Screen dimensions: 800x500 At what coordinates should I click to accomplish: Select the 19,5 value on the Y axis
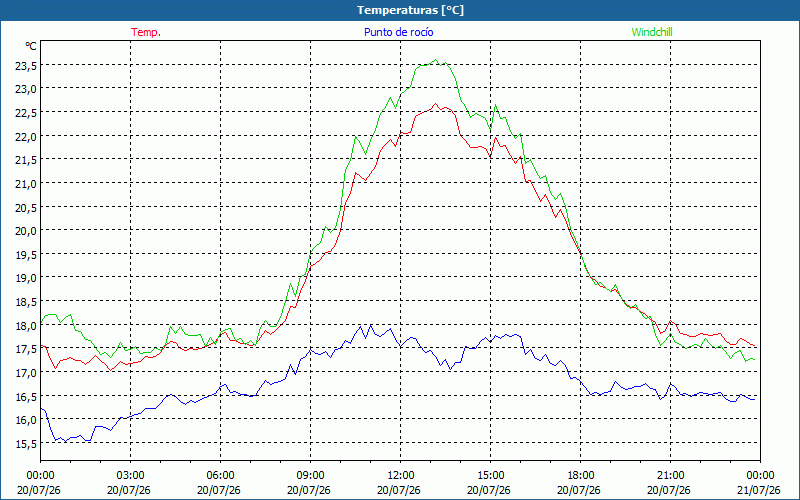(26, 254)
